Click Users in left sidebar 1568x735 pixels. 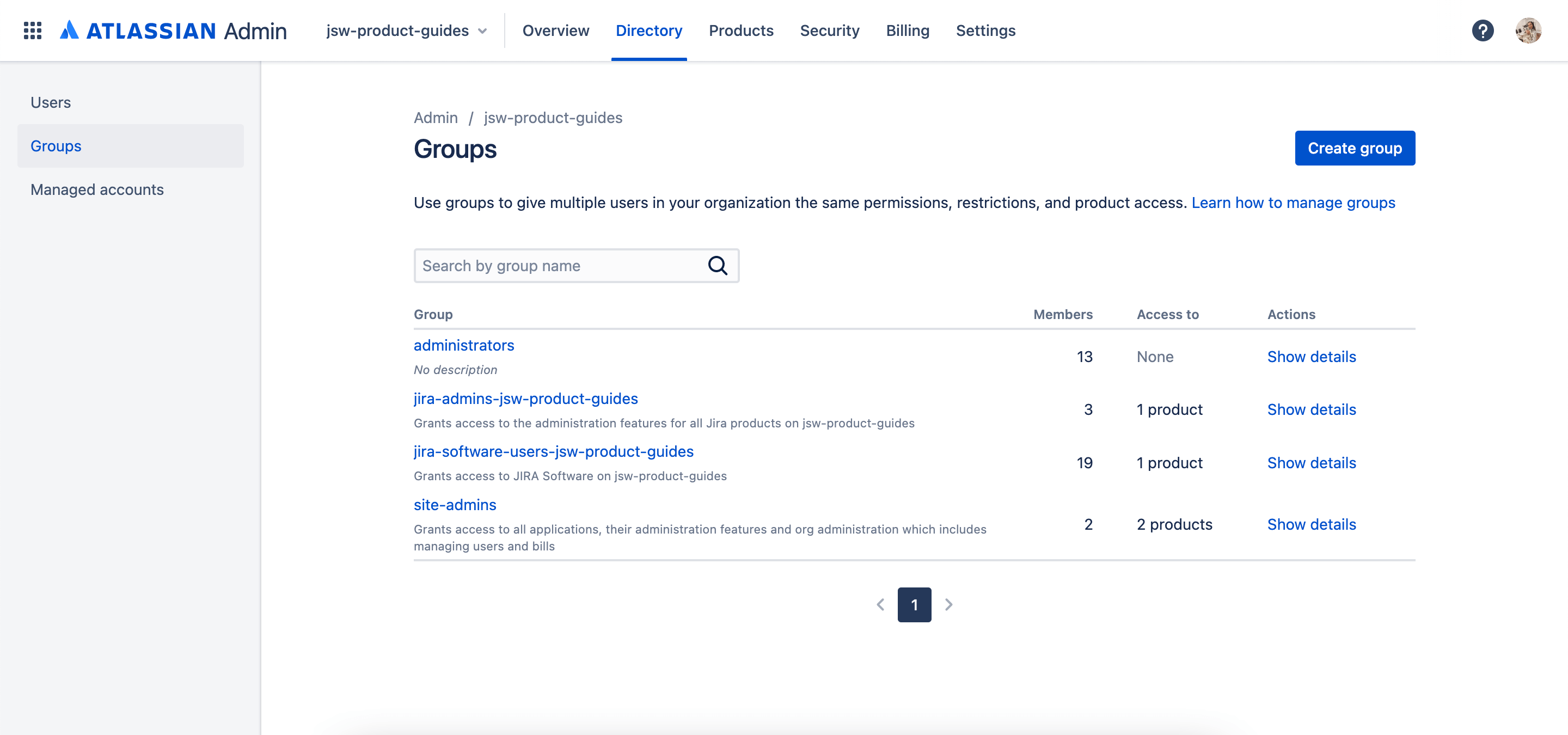point(51,101)
